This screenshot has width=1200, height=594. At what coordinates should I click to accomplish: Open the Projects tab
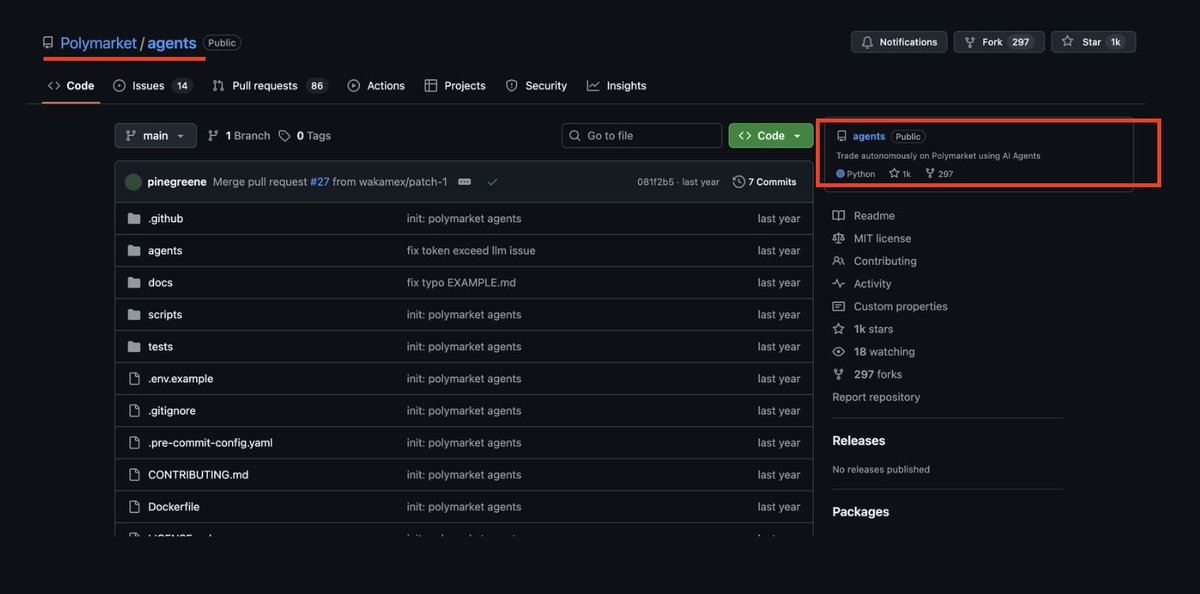[x=455, y=86]
